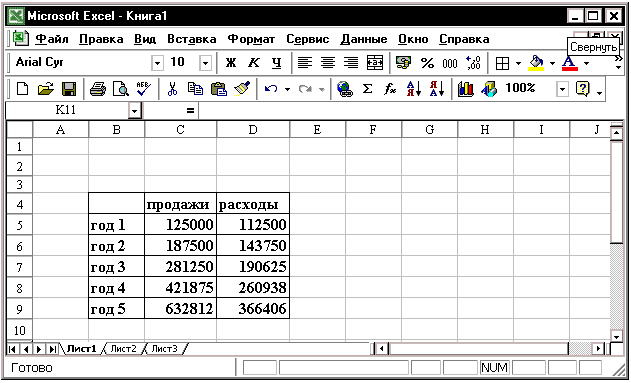This screenshot has width=631, height=383.
Task: Cut selection with scissors icon
Action: point(172,89)
